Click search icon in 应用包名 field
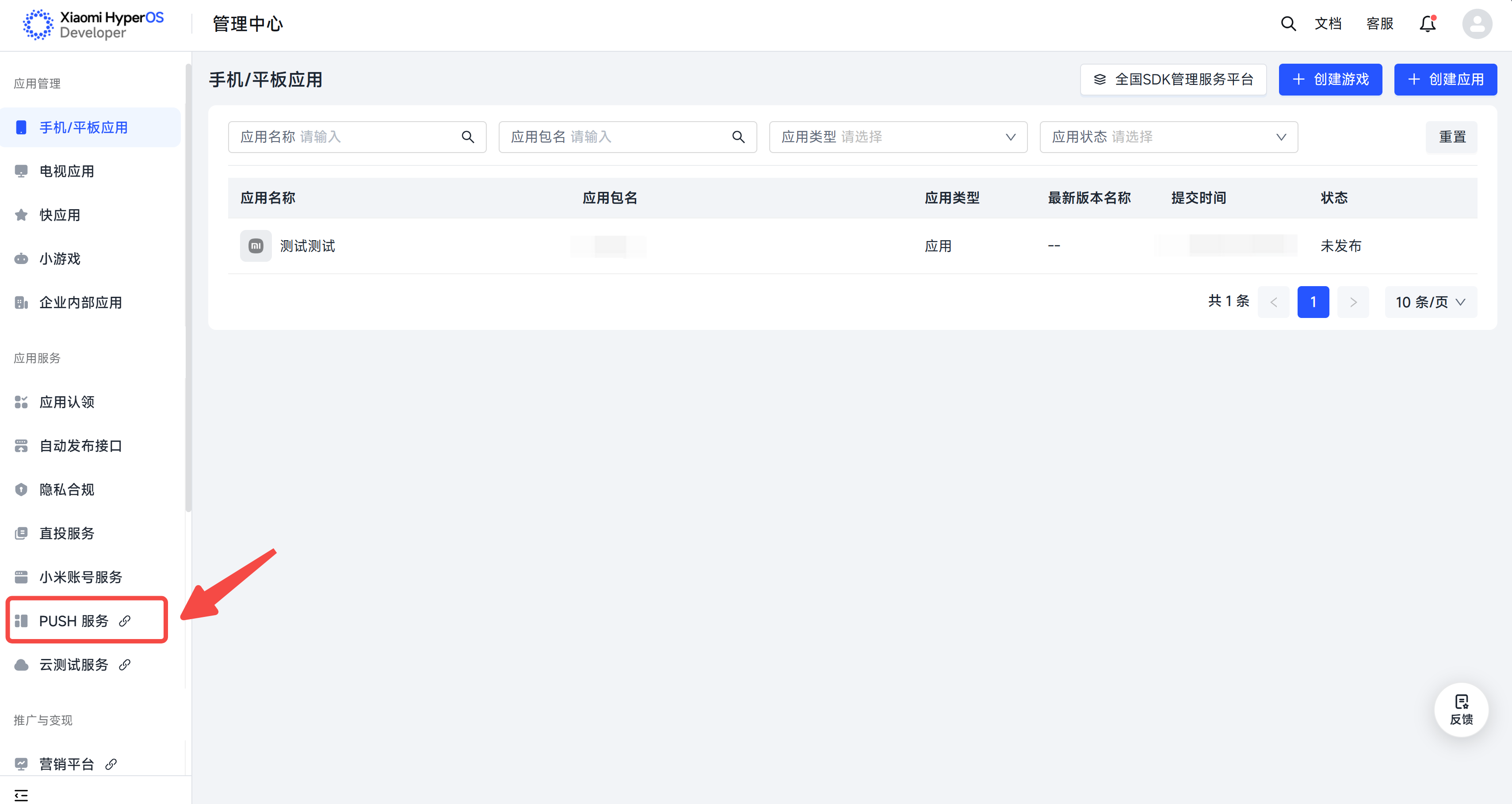Image resolution: width=1512 pixels, height=804 pixels. point(738,137)
